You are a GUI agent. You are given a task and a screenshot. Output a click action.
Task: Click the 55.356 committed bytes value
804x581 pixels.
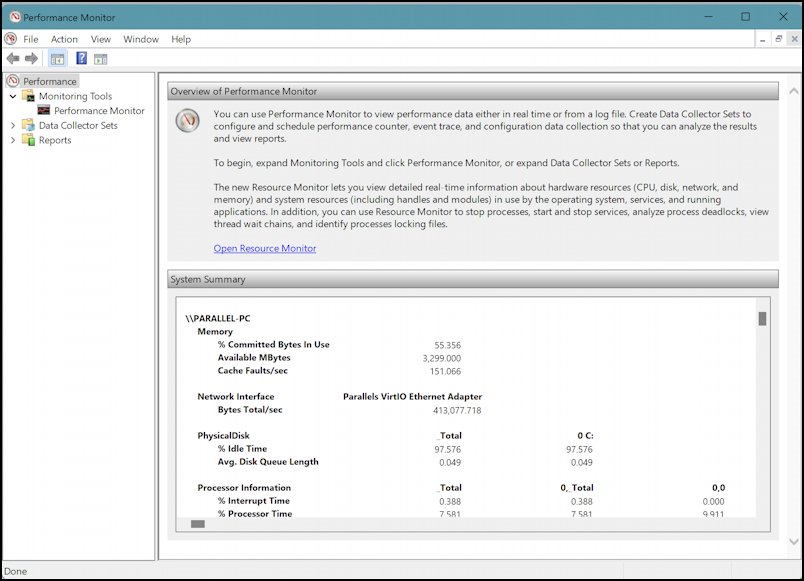coord(448,345)
